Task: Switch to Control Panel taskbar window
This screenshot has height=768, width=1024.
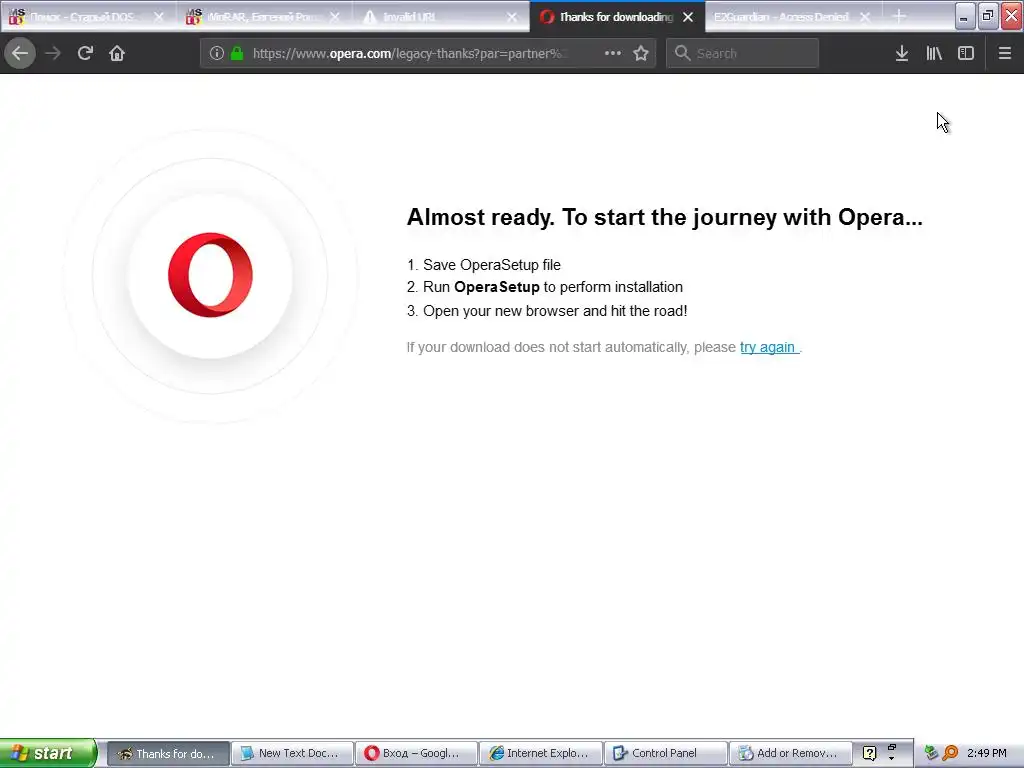Action: [x=665, y=753]
